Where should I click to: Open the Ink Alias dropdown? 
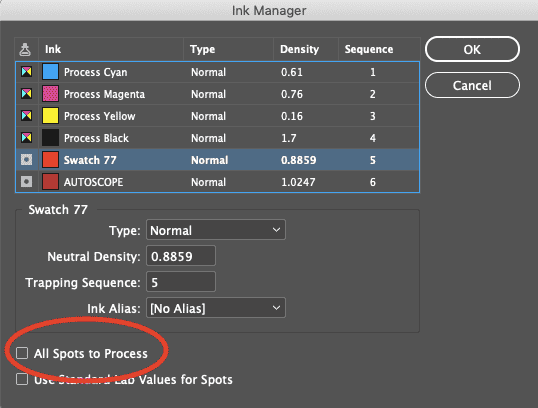point(216,308)
